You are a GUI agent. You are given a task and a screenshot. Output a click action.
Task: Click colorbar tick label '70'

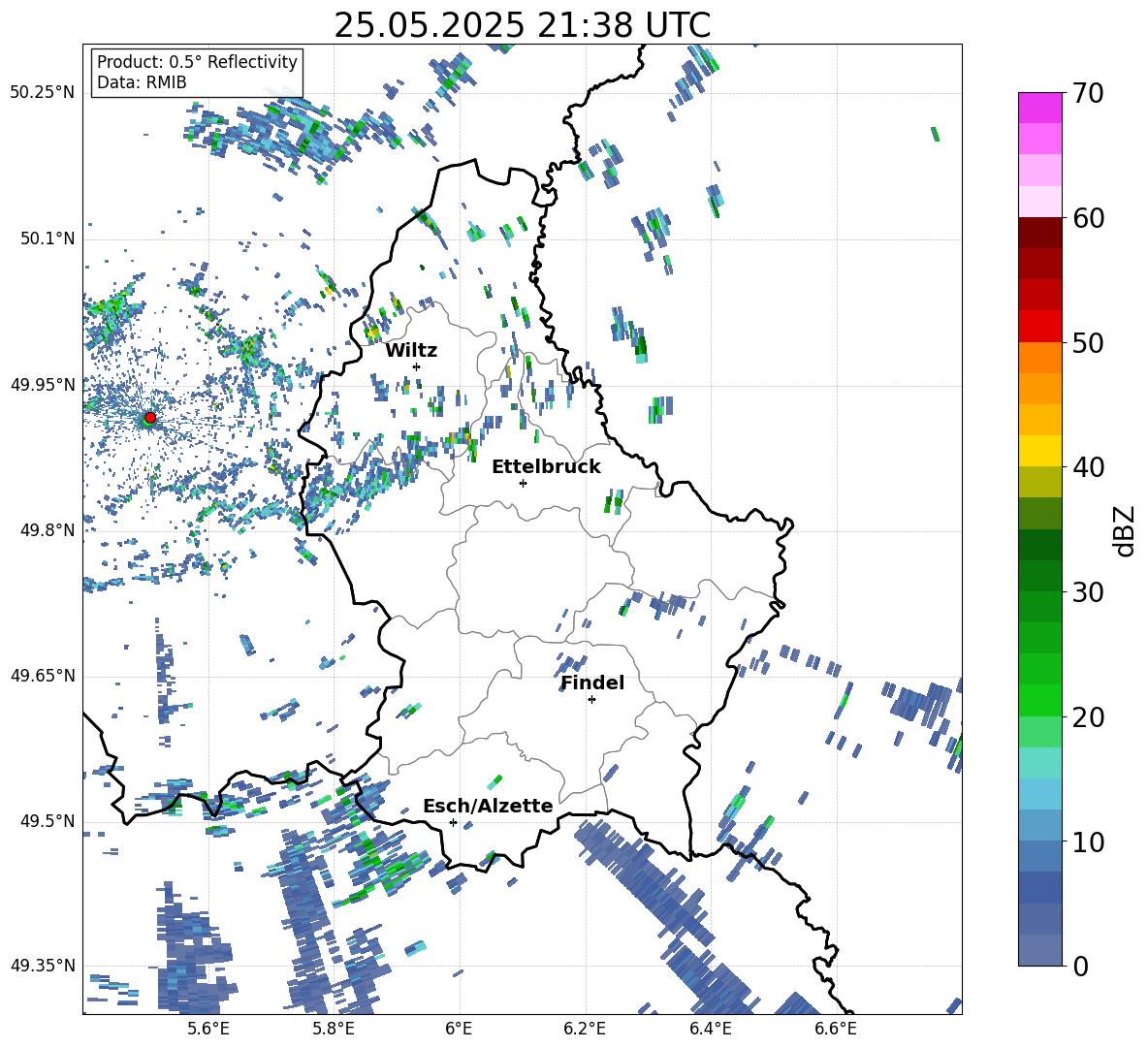click(x=1088, y=94)
